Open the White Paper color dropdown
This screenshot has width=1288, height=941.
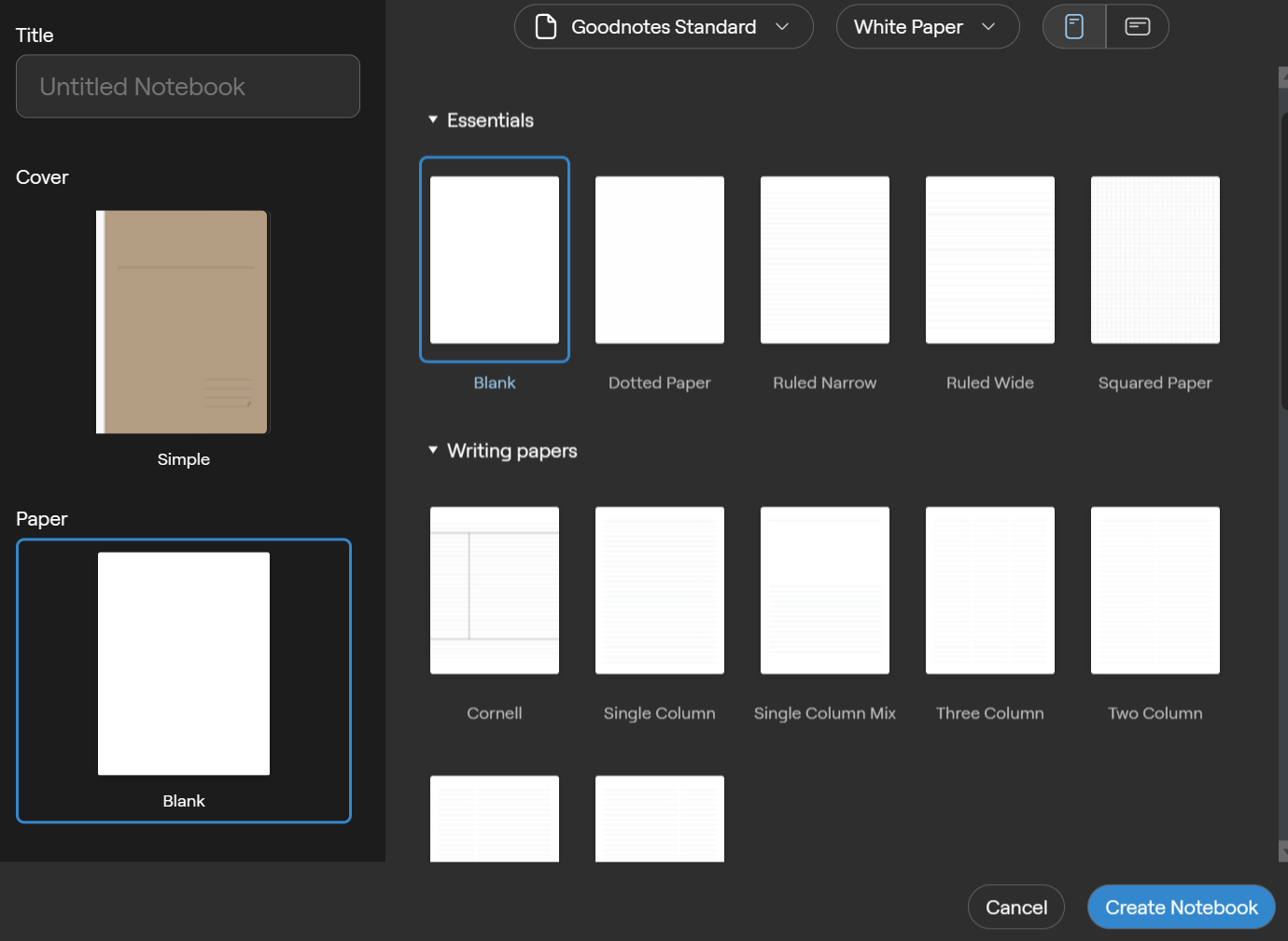(x=927, y=26)
